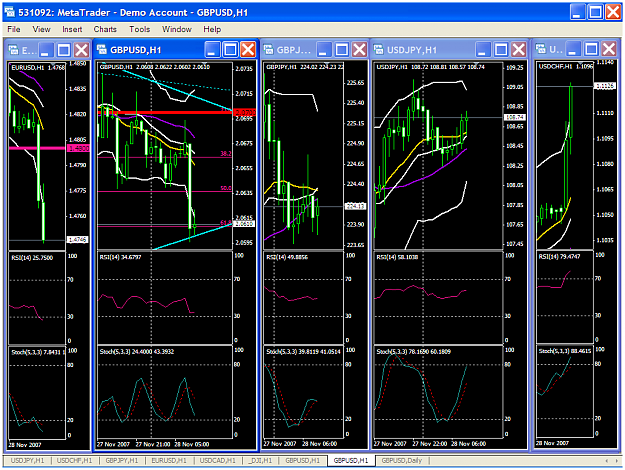Click the GBPJPY chart window icon
625x470 pixels.
[x=268, y=49]
